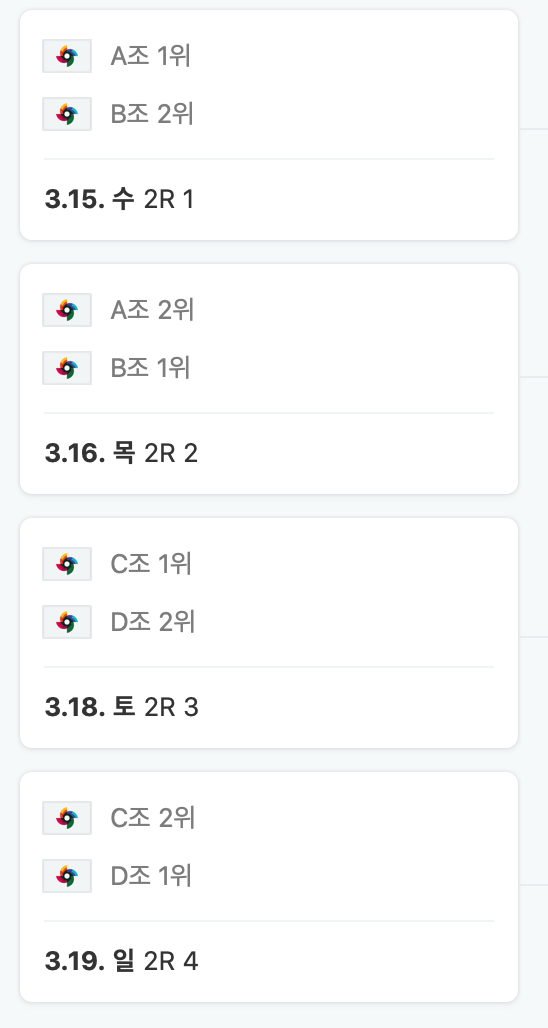The height and width of the screenshot is (1028, 548).
Task: Click the WBC logo beside B조 2위
Action: tap(67, 114)
